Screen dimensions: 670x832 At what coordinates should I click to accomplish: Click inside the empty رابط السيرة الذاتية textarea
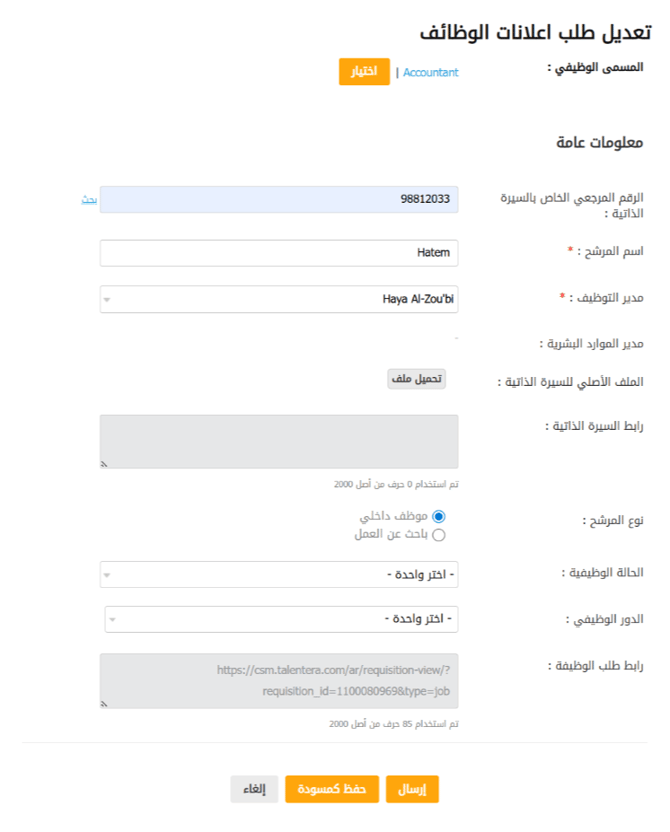pyautogui.click(x=279, y=441)
